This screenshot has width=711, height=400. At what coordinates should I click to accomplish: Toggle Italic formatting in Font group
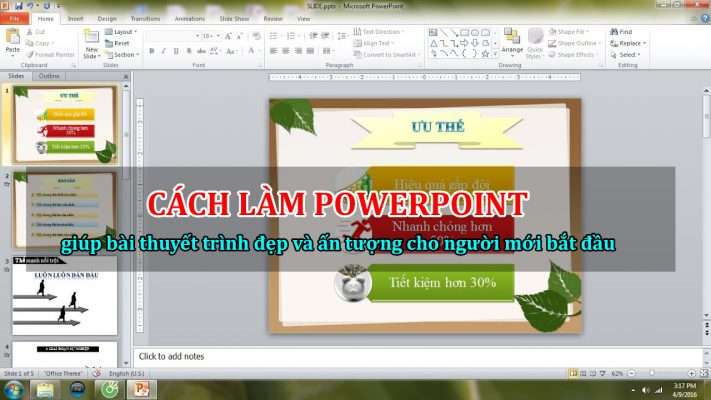pos(165,51)
